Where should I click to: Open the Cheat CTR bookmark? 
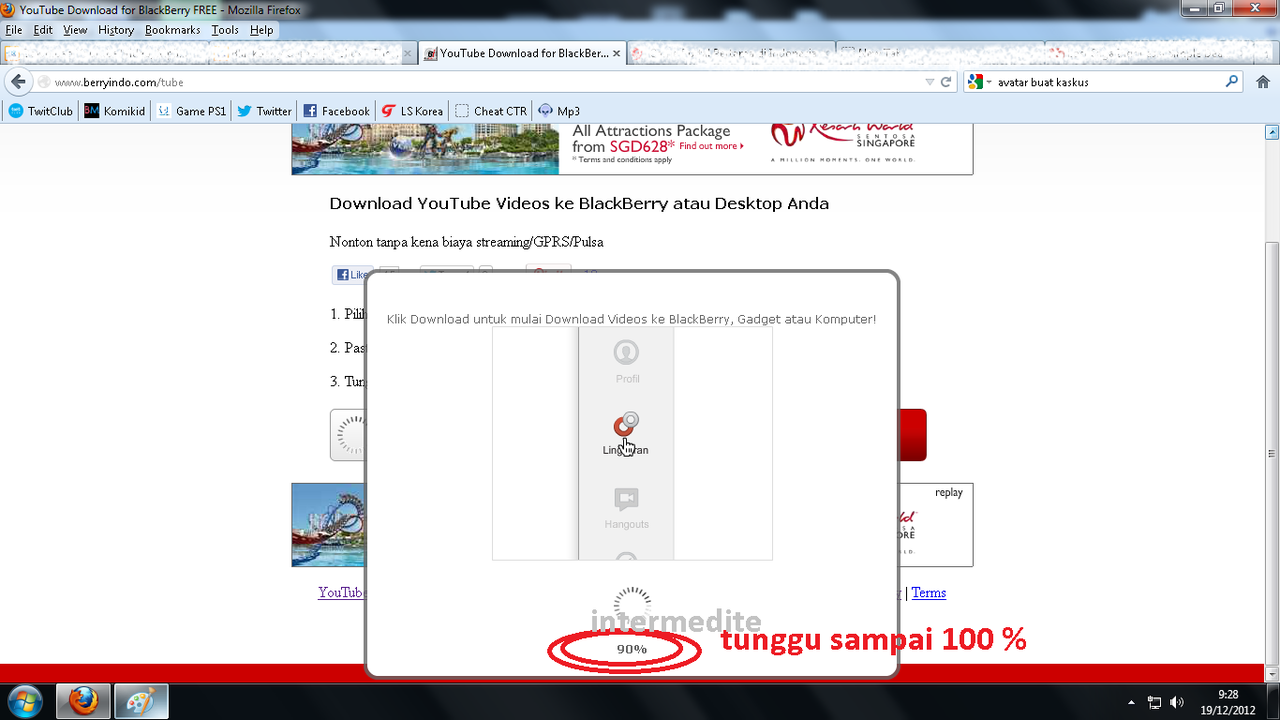pyautogui.click(x=491, y=111)
